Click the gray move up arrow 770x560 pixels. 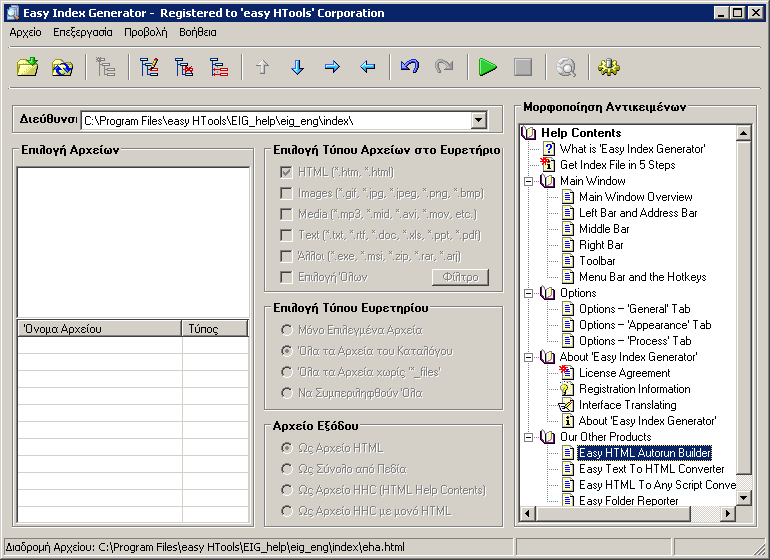click(262, 67)
